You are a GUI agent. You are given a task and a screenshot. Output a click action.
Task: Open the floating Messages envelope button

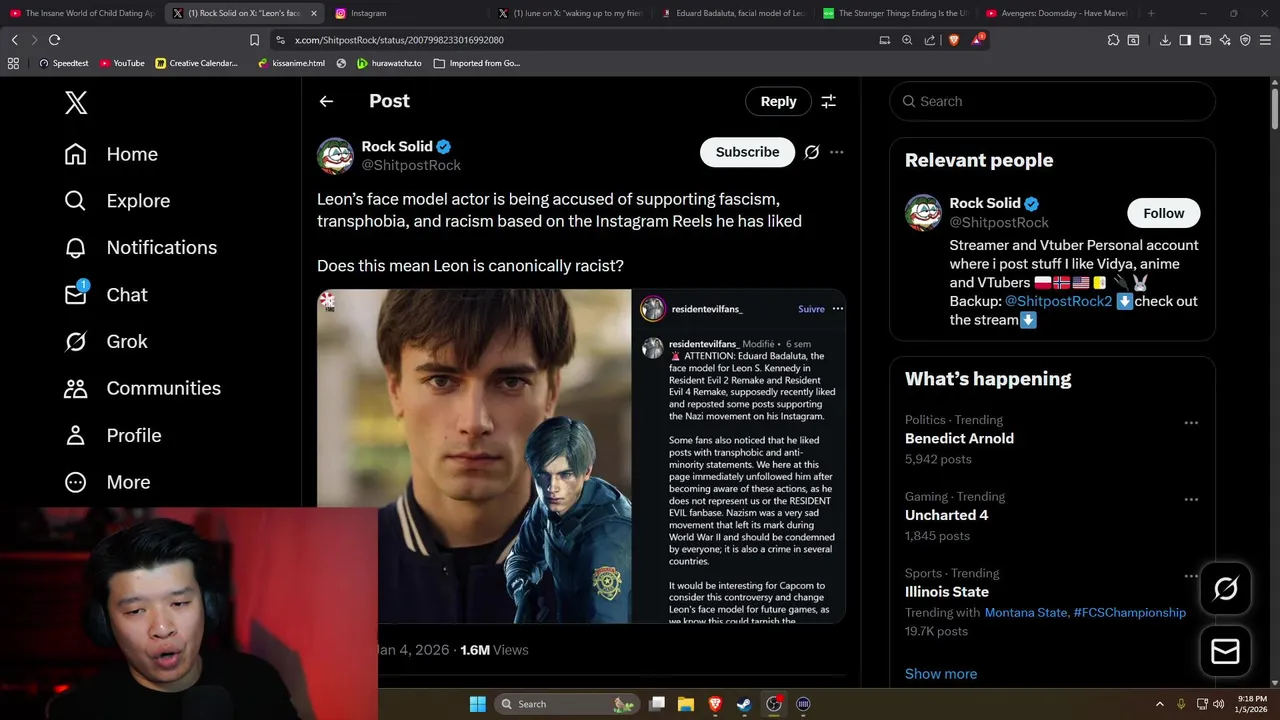(x=1225, y=652)
